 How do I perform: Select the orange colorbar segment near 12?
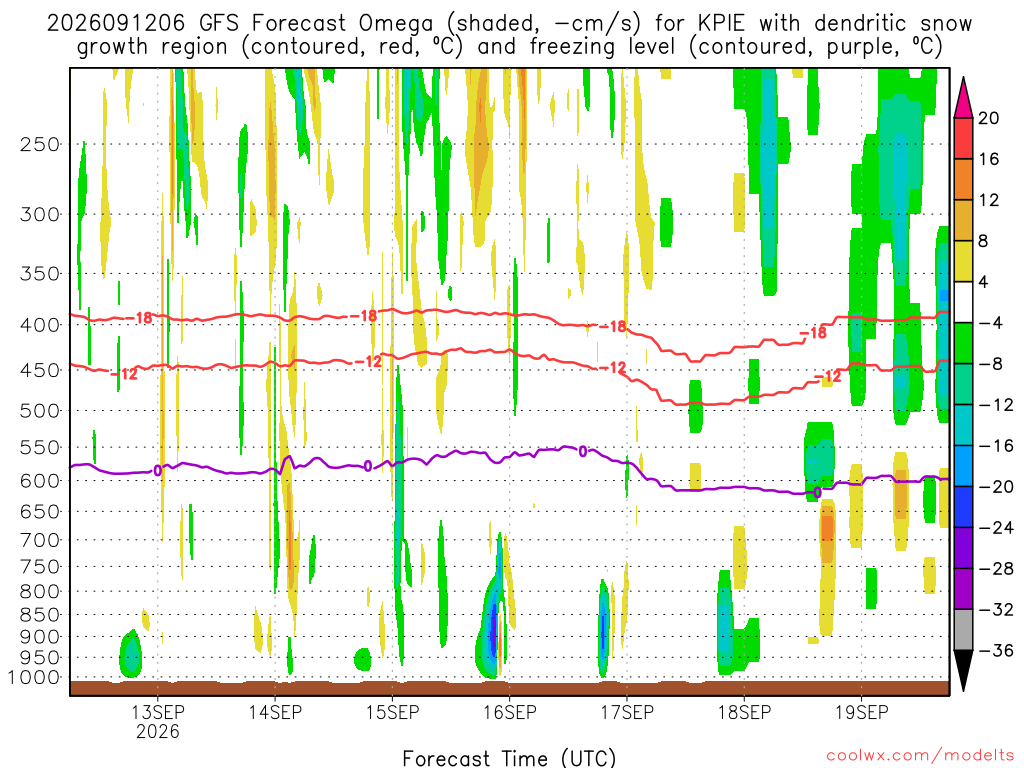963,180
